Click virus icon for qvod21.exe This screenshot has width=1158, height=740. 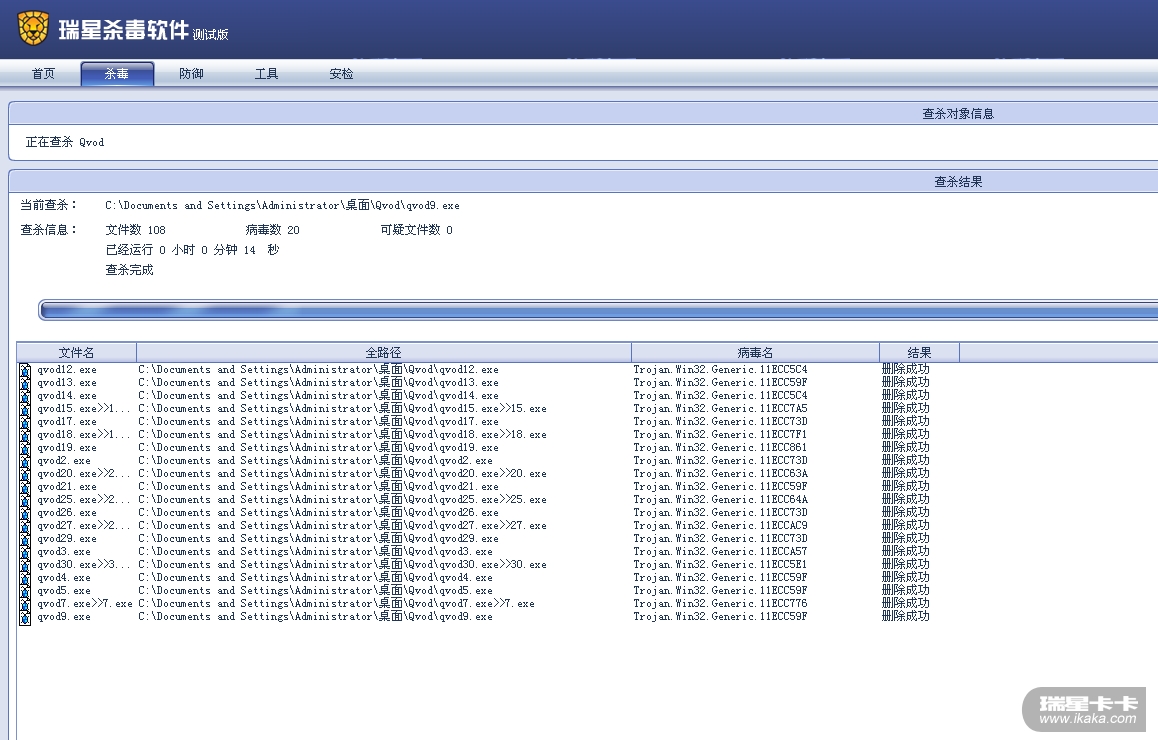point(25,487)
